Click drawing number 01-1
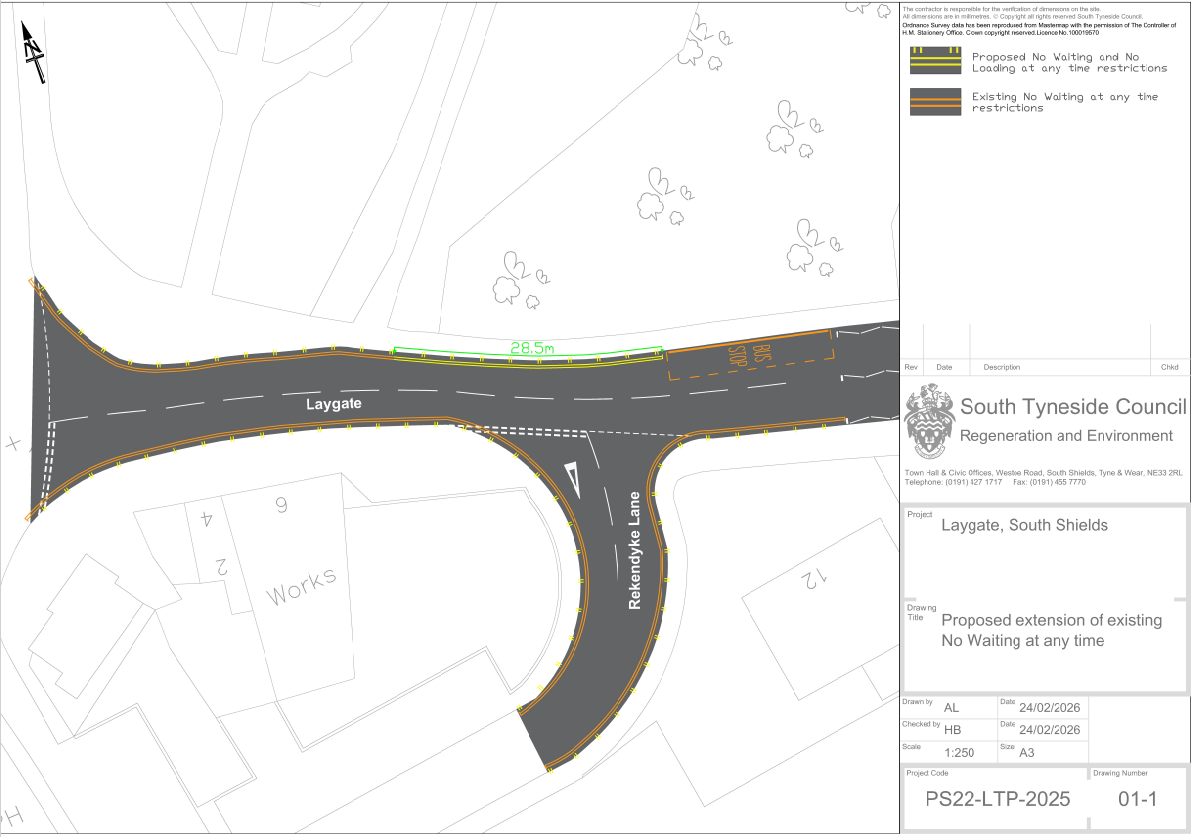 (x=1137, y=800)
